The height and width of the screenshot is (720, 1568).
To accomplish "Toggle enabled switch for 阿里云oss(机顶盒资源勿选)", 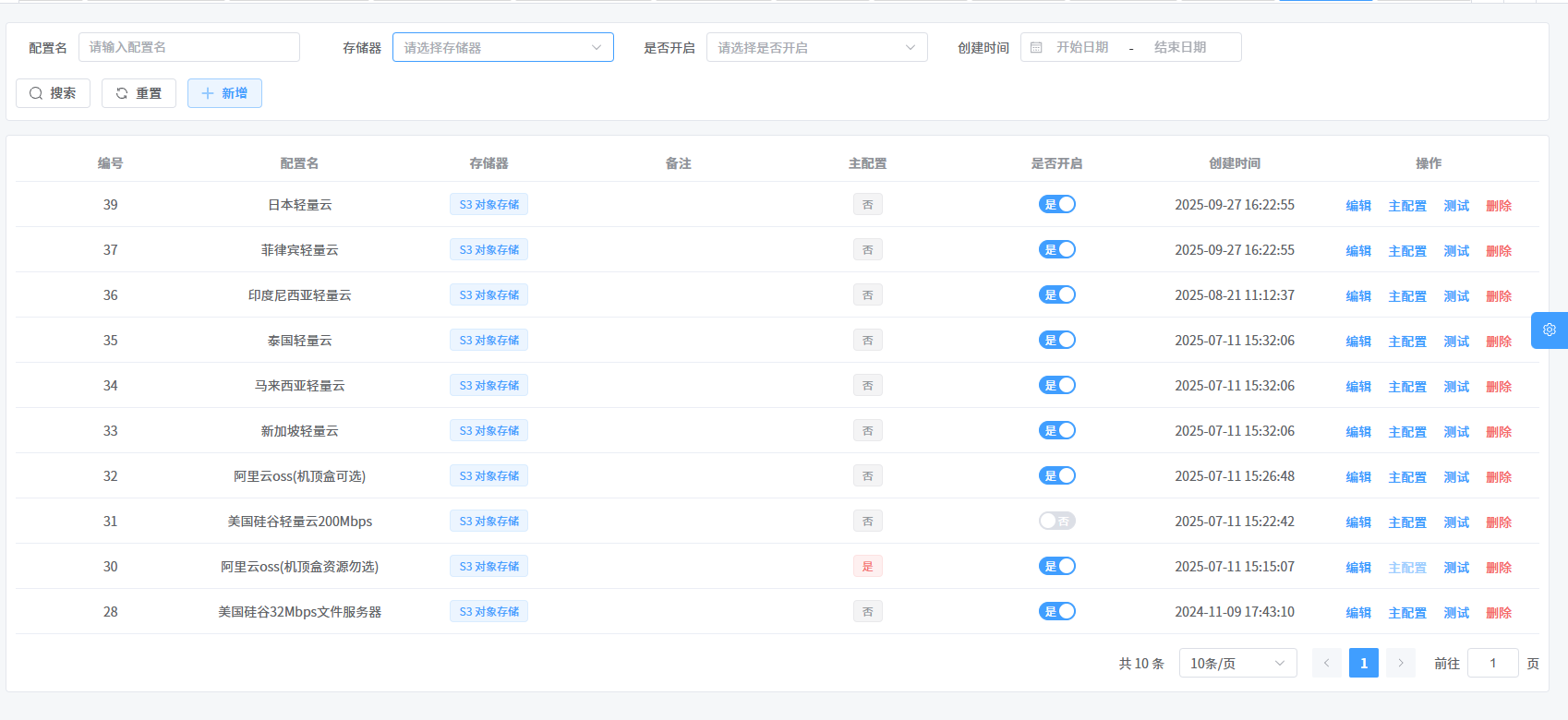I will 1057,566.
